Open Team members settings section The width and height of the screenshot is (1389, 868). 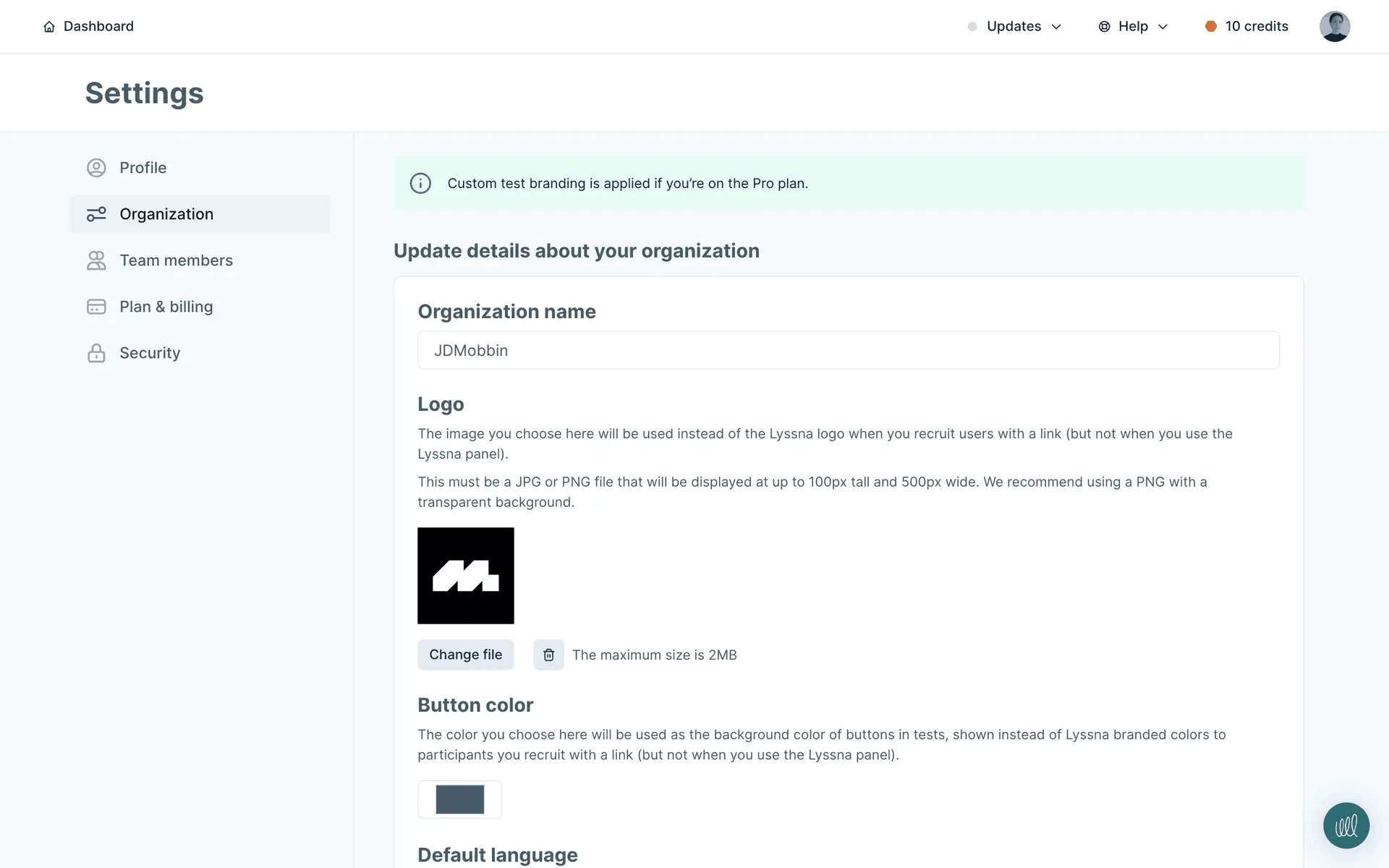coord(176,260)
